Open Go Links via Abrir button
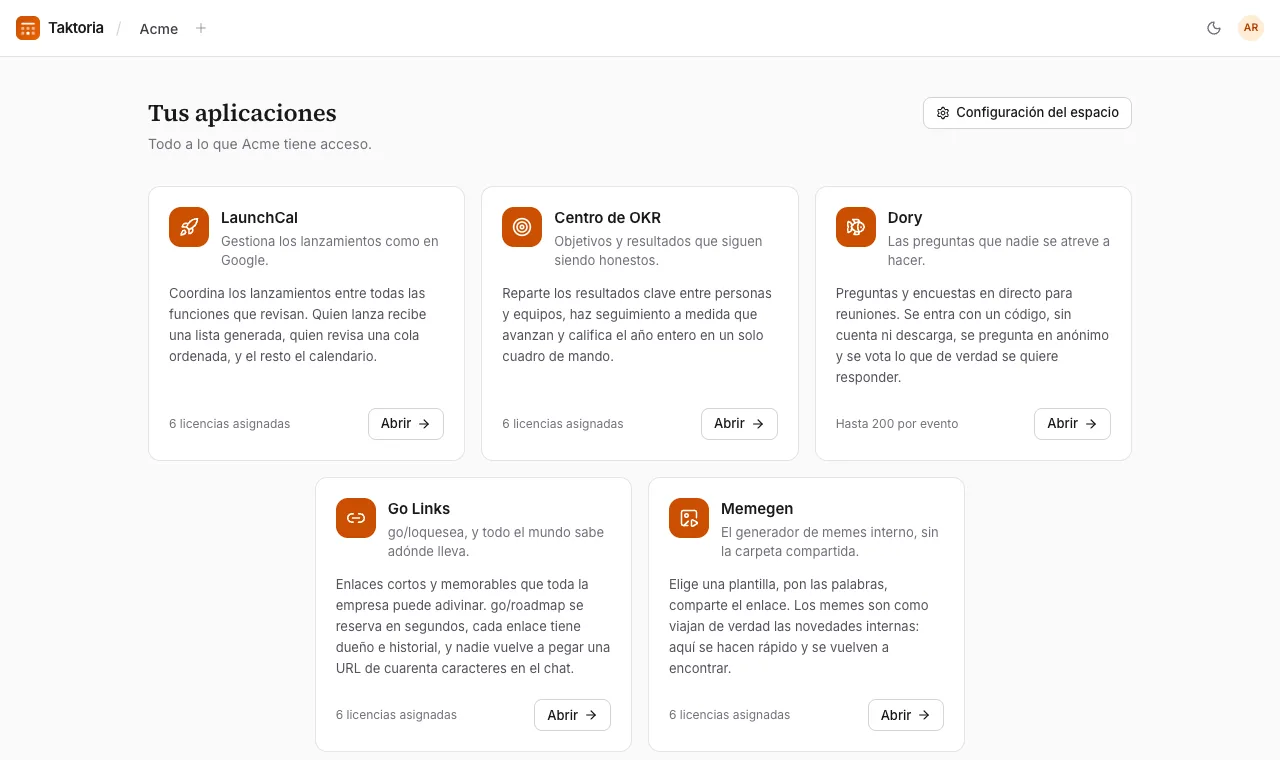Viewport: 1280px width, 760px height. coord(572,715)
